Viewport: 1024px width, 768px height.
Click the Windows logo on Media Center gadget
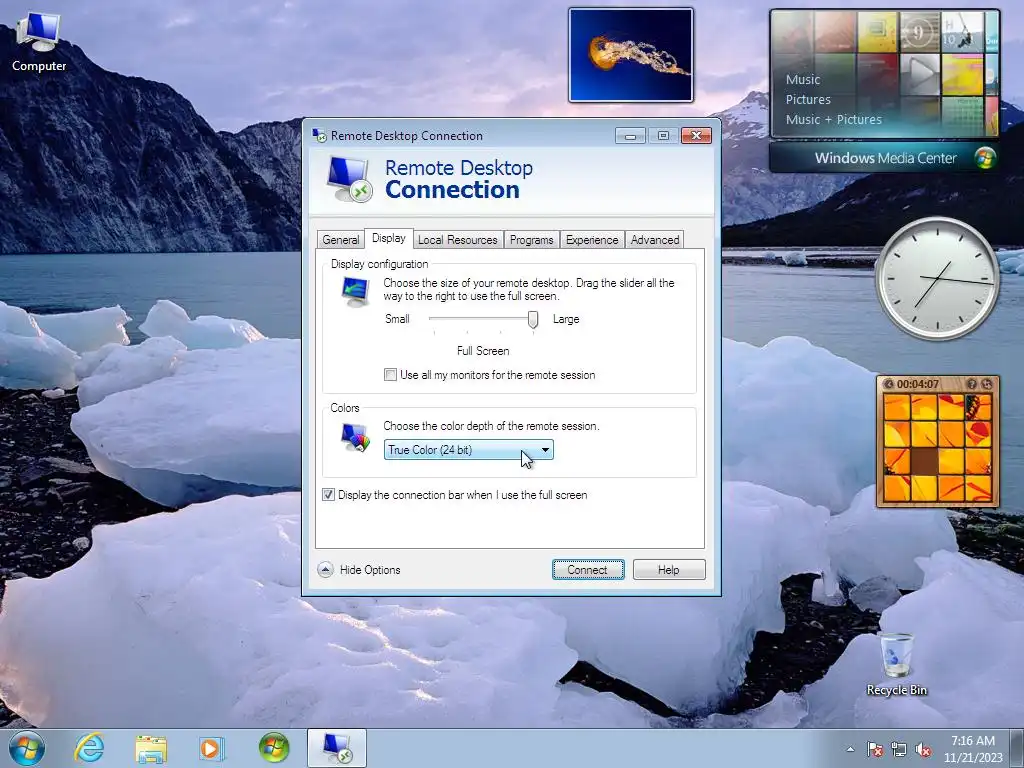(x=985, y=158)
